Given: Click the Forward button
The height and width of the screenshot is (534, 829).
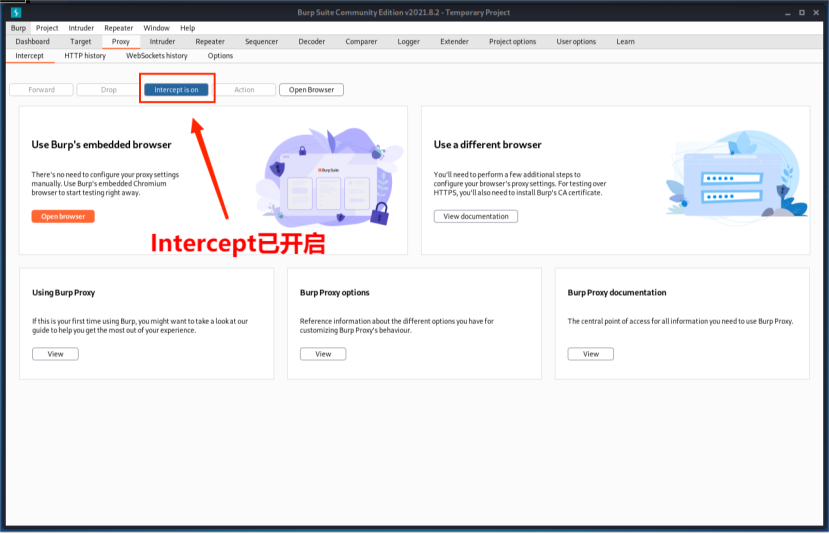Looking at the screenshot, I should 41,90.
